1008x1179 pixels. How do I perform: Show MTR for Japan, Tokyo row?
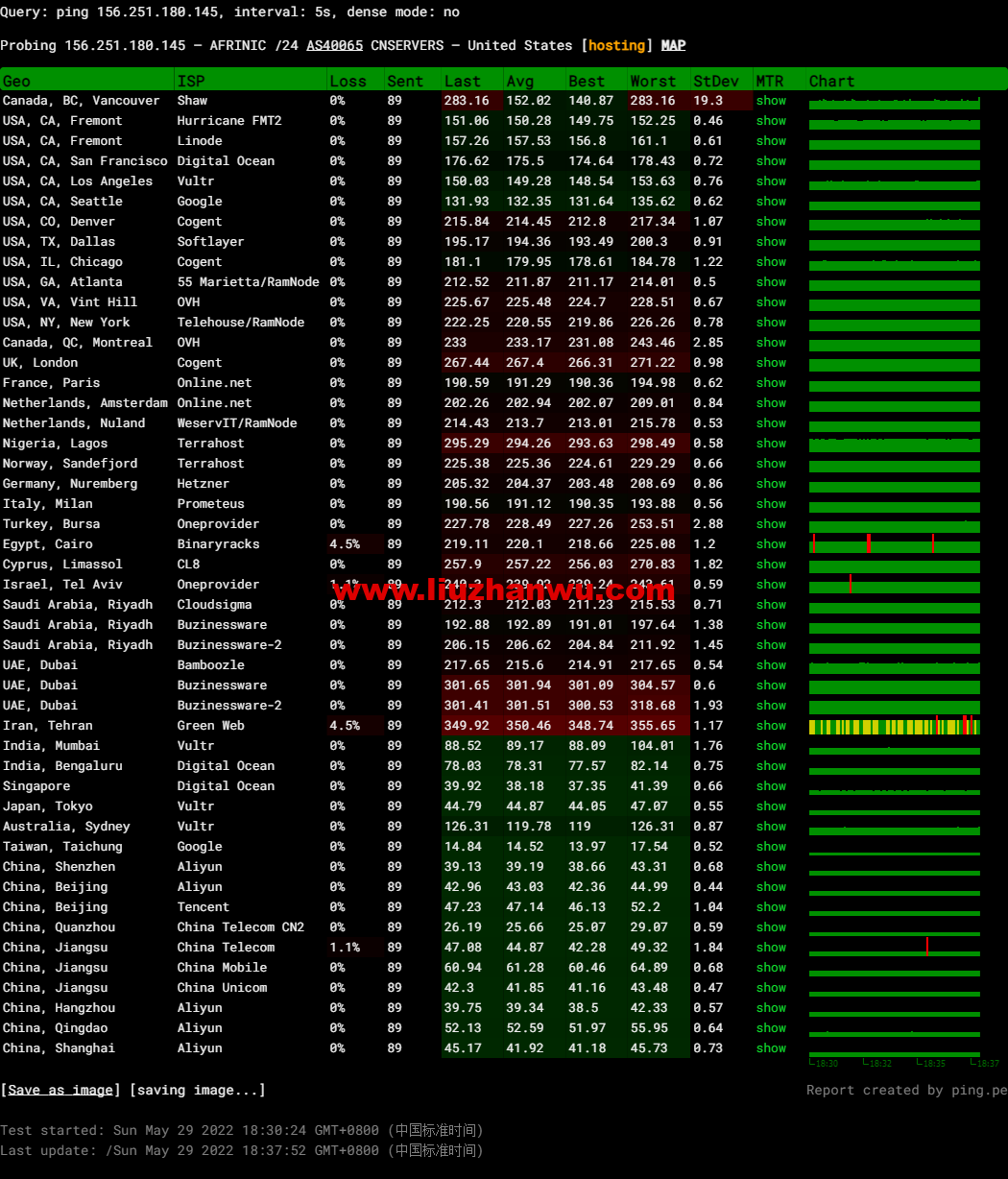pyautogui.click(x=771, y=806)
